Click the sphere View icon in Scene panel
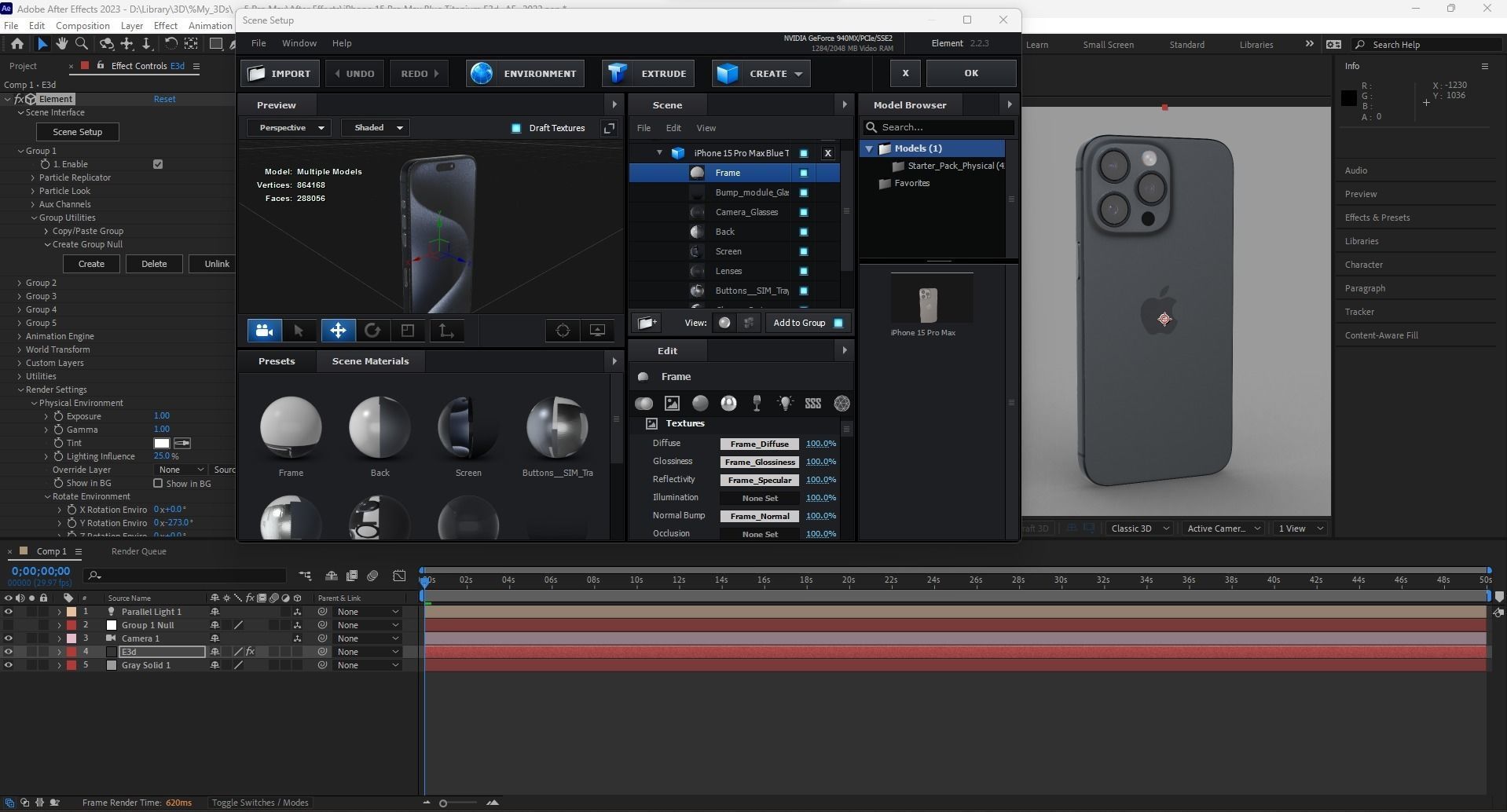Viewport: 1507px width, 812px height. tap(724, 323)
